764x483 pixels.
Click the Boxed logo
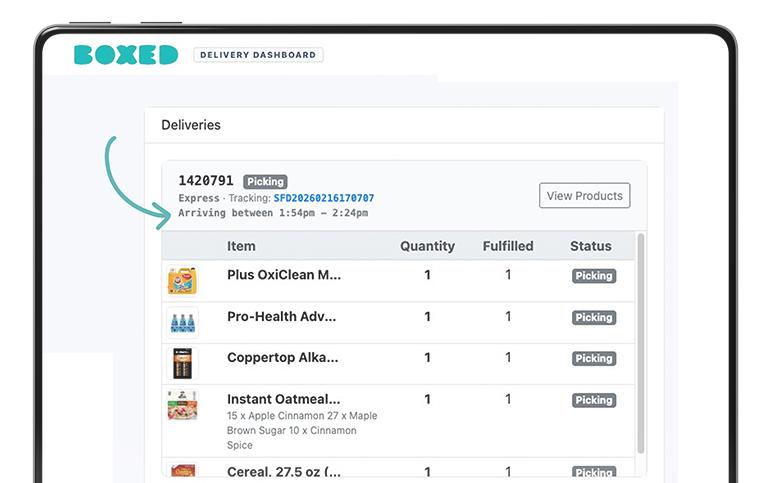tap(126, 55)
